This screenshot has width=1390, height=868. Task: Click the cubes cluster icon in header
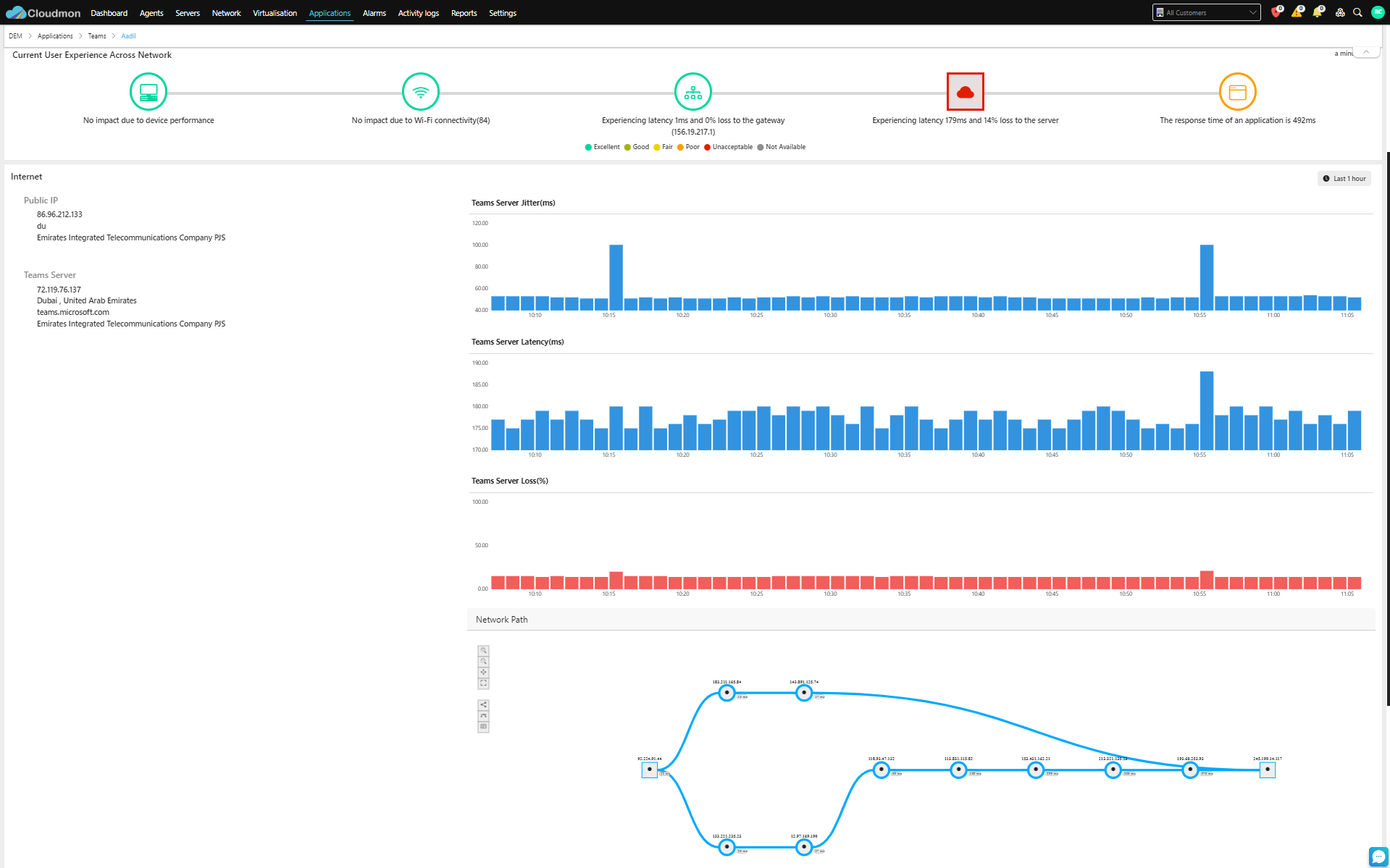(x=1340, y=12)
